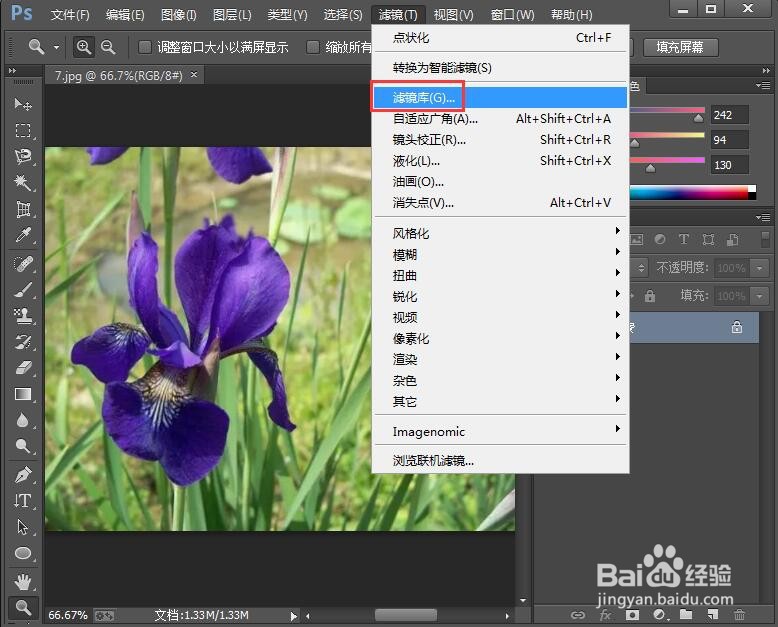Filter layers by type text icon
Screen dimensions: 778x627
684,240
